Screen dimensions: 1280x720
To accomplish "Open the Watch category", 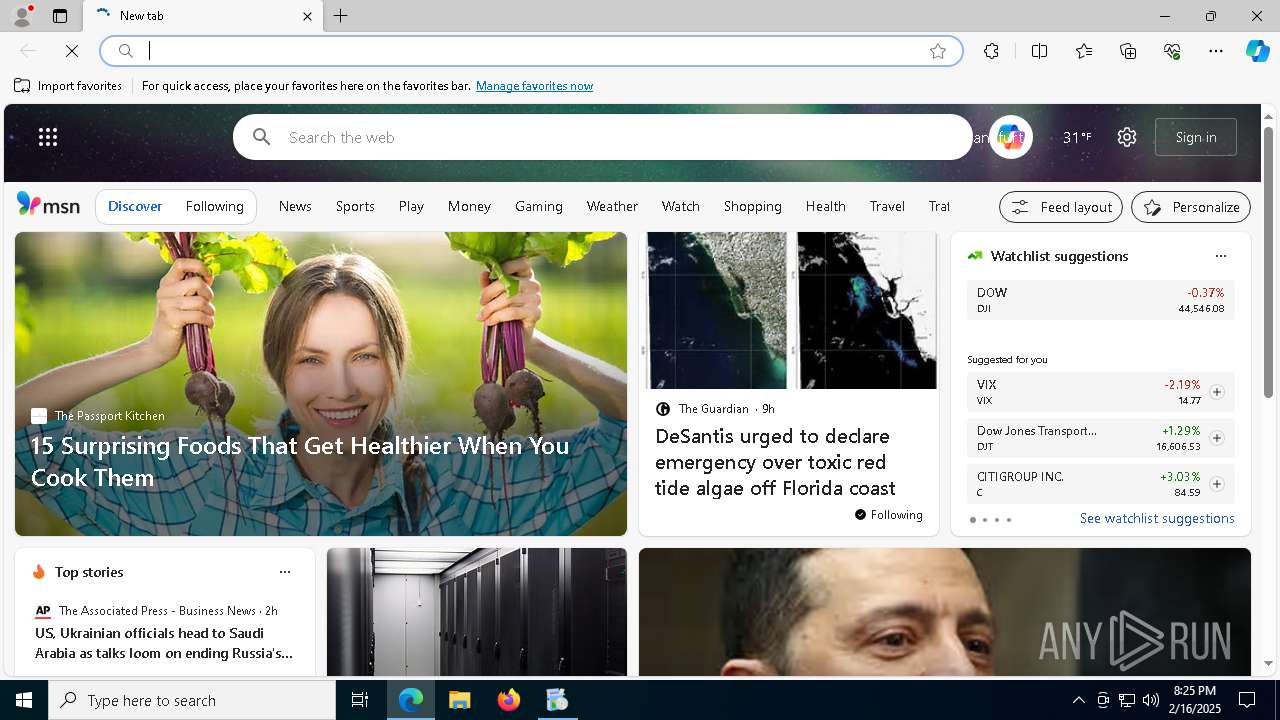I will pos(681,206).
